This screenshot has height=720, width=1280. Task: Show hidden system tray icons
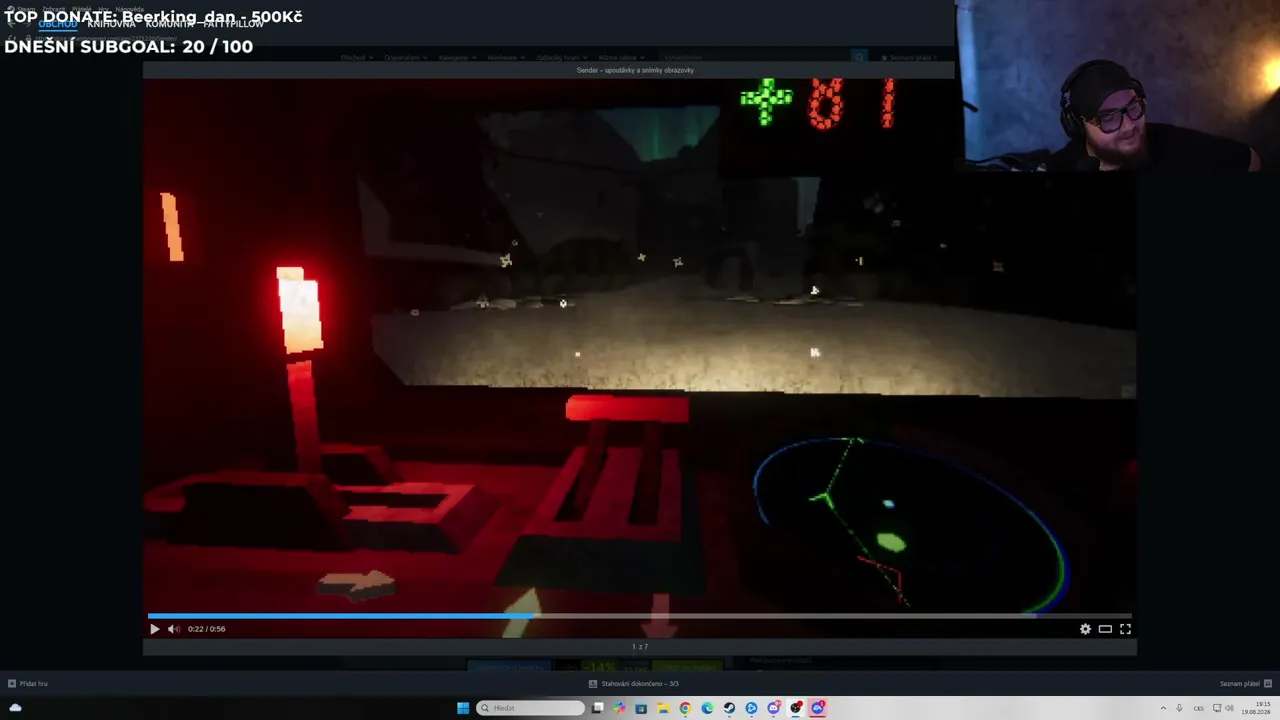[x=1163, y=708]
